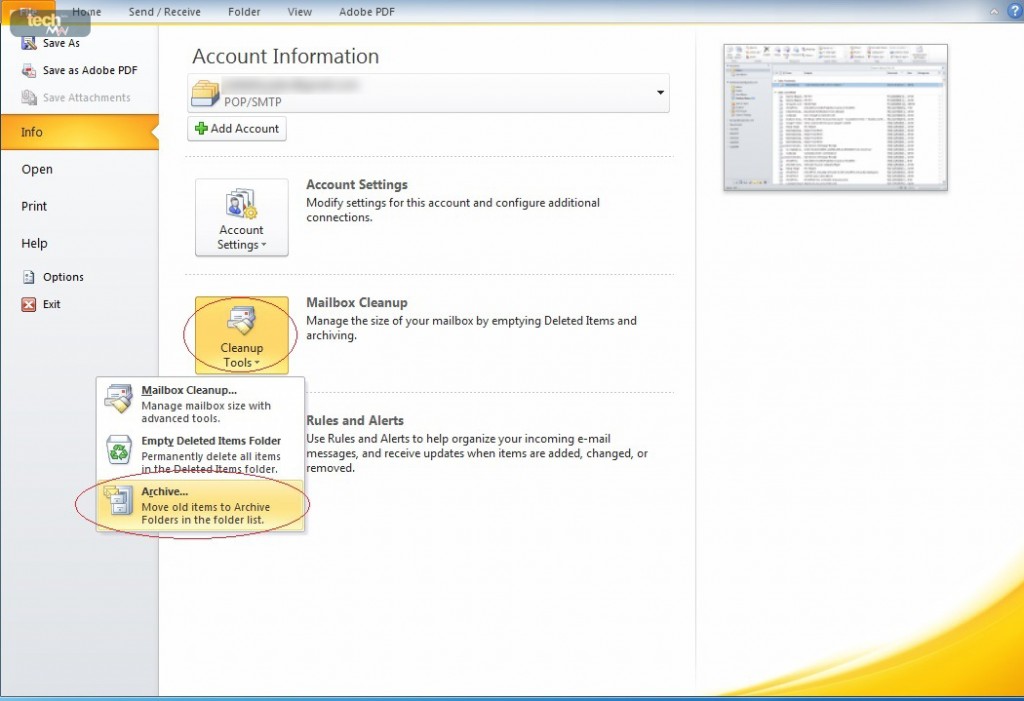Click the red Exit X icon
Screen dimensions: 1024x701
29,304
